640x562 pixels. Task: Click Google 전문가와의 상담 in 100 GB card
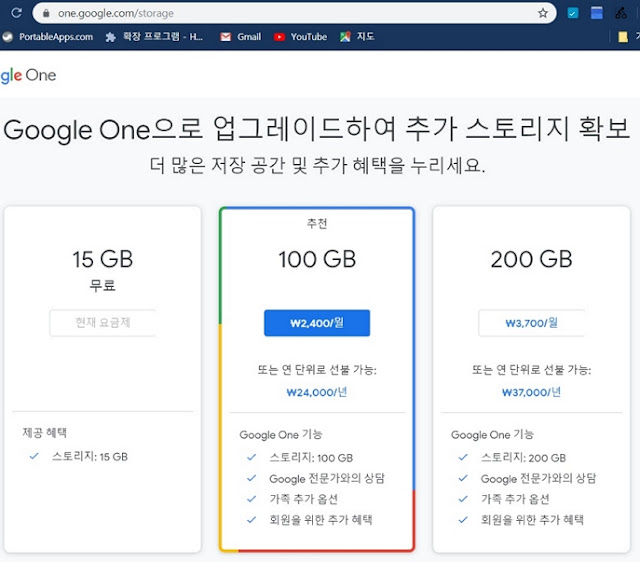[327, 478]
